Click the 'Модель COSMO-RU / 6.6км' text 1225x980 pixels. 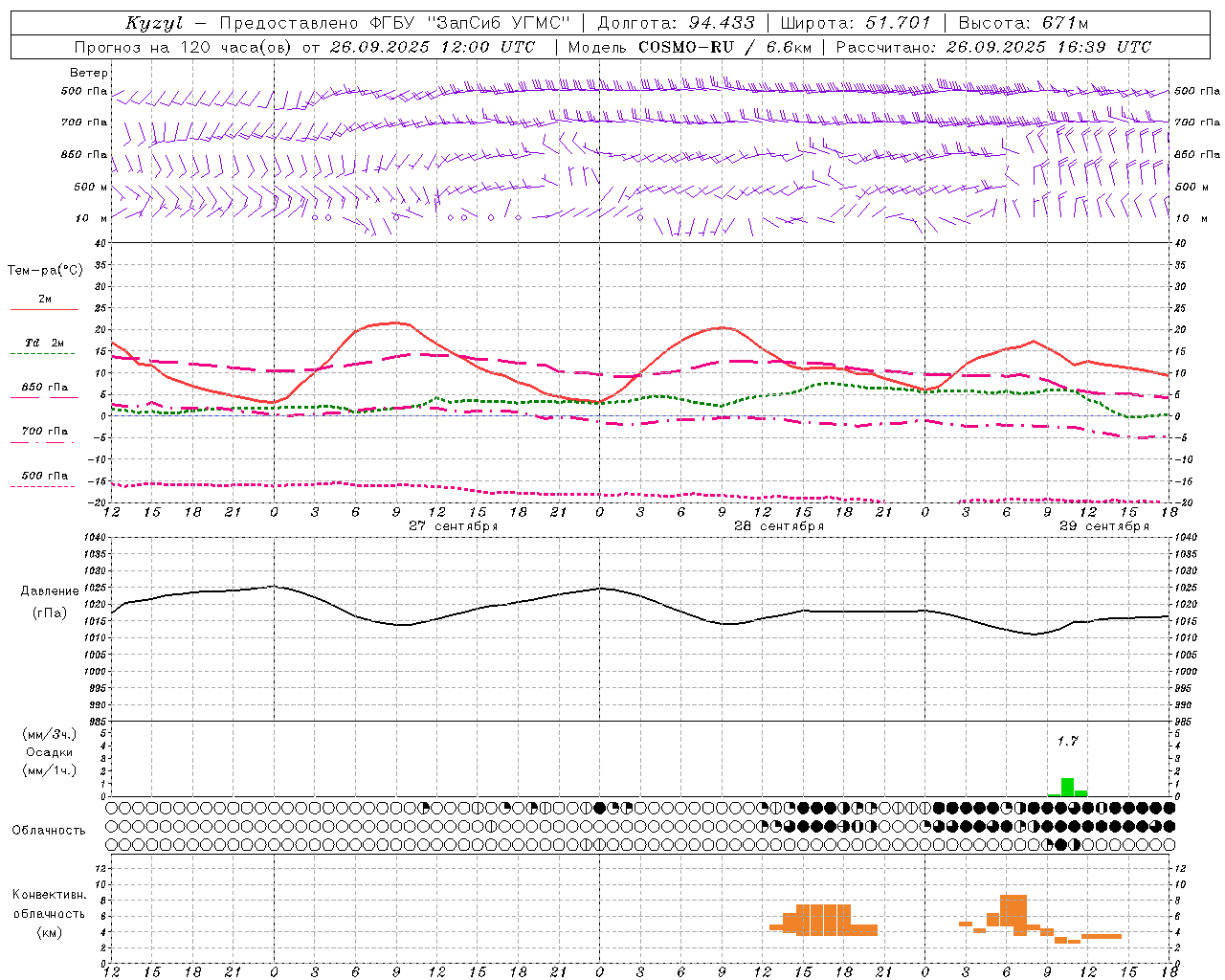pyautogui.click(x=690, y=47)
